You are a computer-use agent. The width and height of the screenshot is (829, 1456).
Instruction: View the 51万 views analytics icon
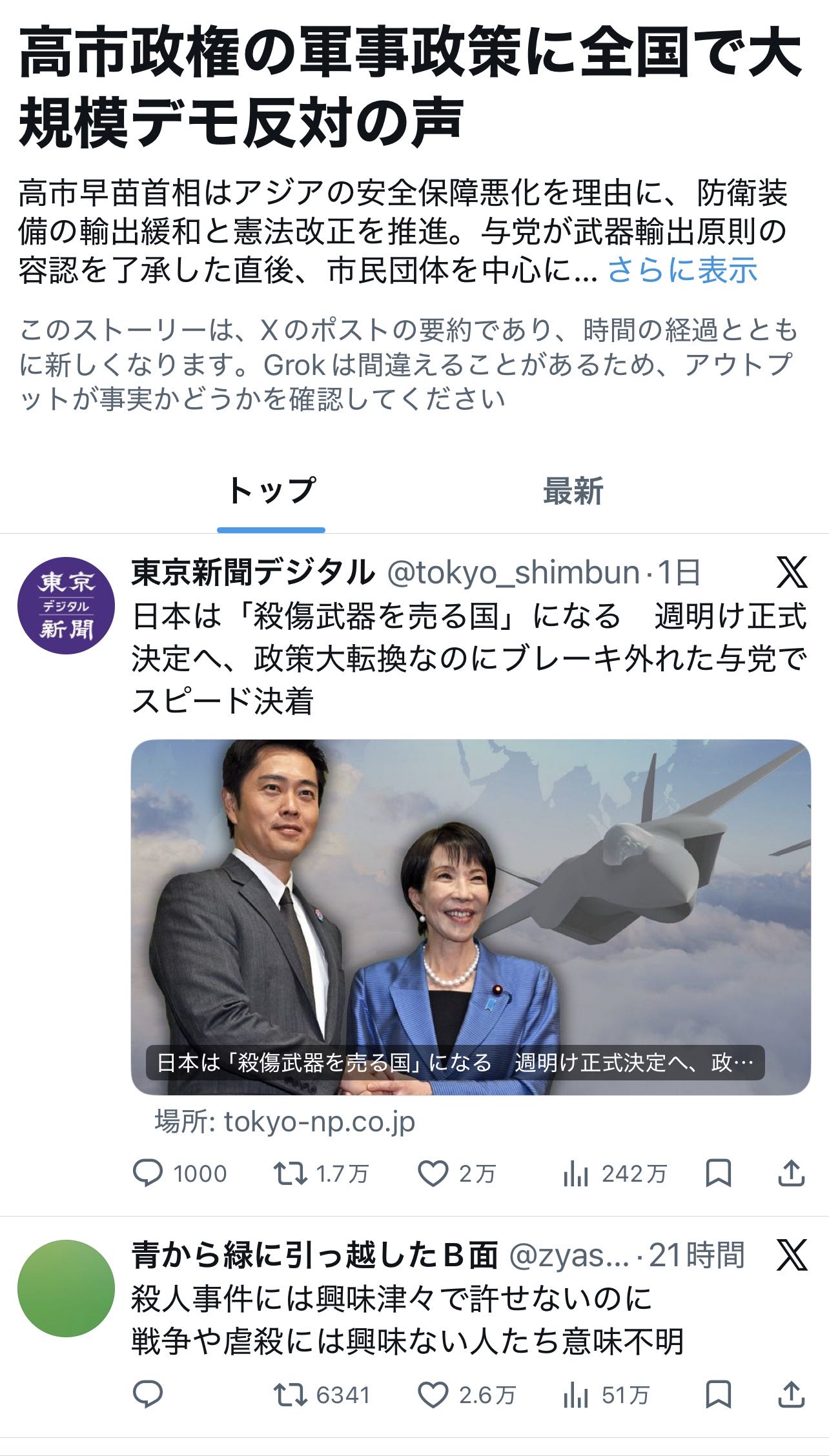[x=575, y=1396]
